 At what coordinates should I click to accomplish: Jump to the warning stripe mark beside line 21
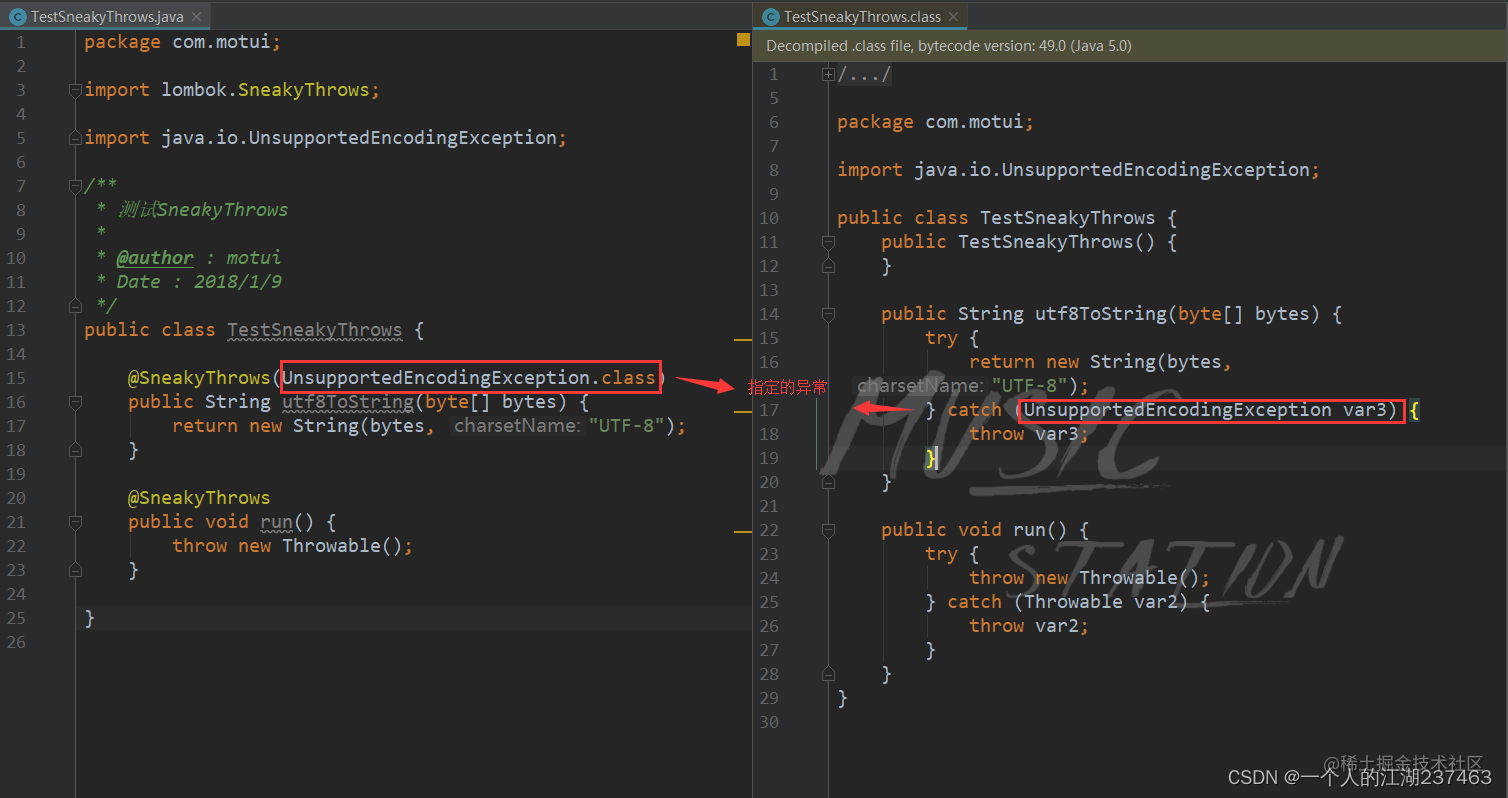pyautogui.click(x=743, y=532)
